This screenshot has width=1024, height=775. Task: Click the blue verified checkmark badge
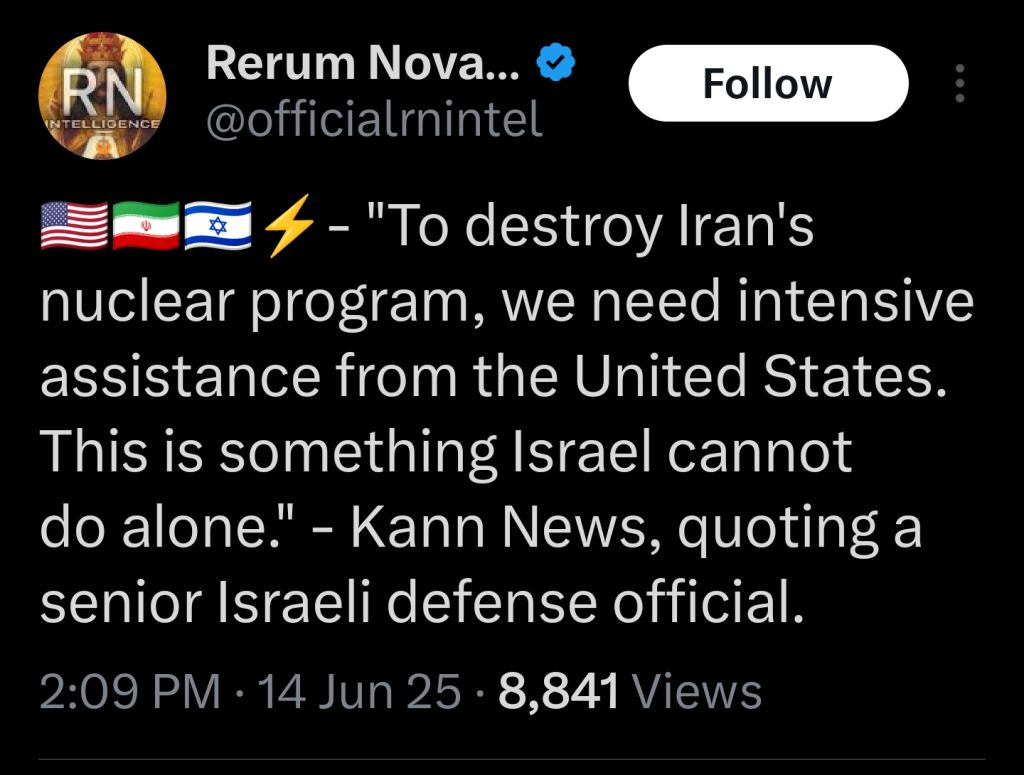555,63
